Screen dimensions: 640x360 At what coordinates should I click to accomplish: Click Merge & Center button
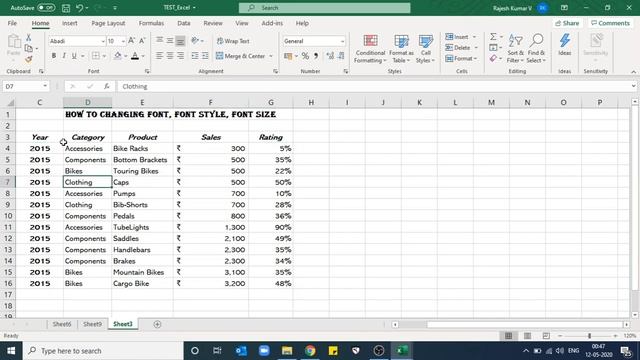point(240,56)
